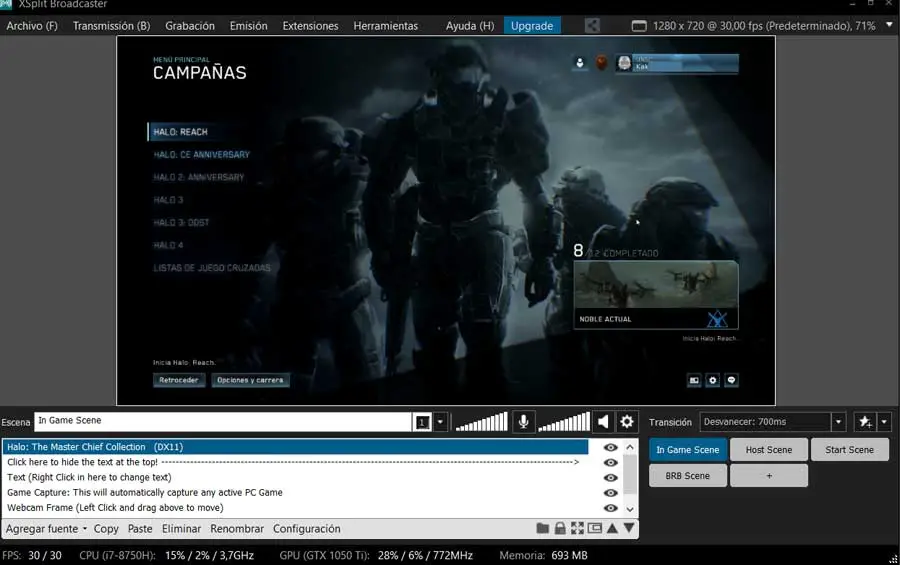
Task: Toggle visibility of the Game Capture source
Action: point(610,493)
